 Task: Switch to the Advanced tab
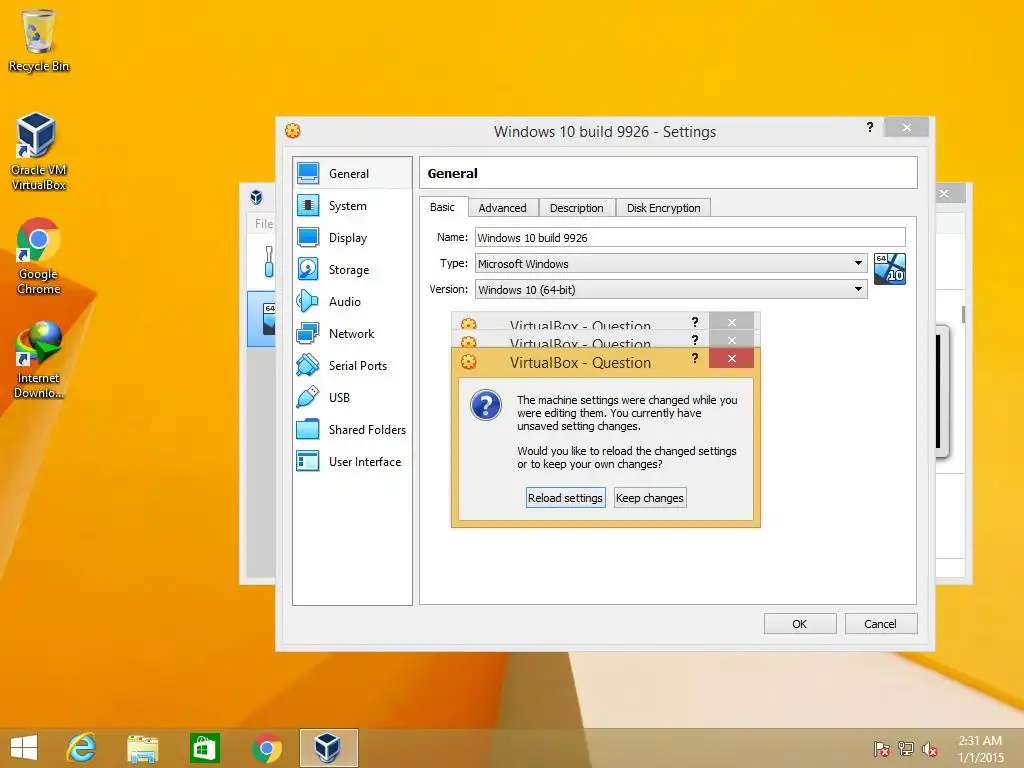click(502, 208)
